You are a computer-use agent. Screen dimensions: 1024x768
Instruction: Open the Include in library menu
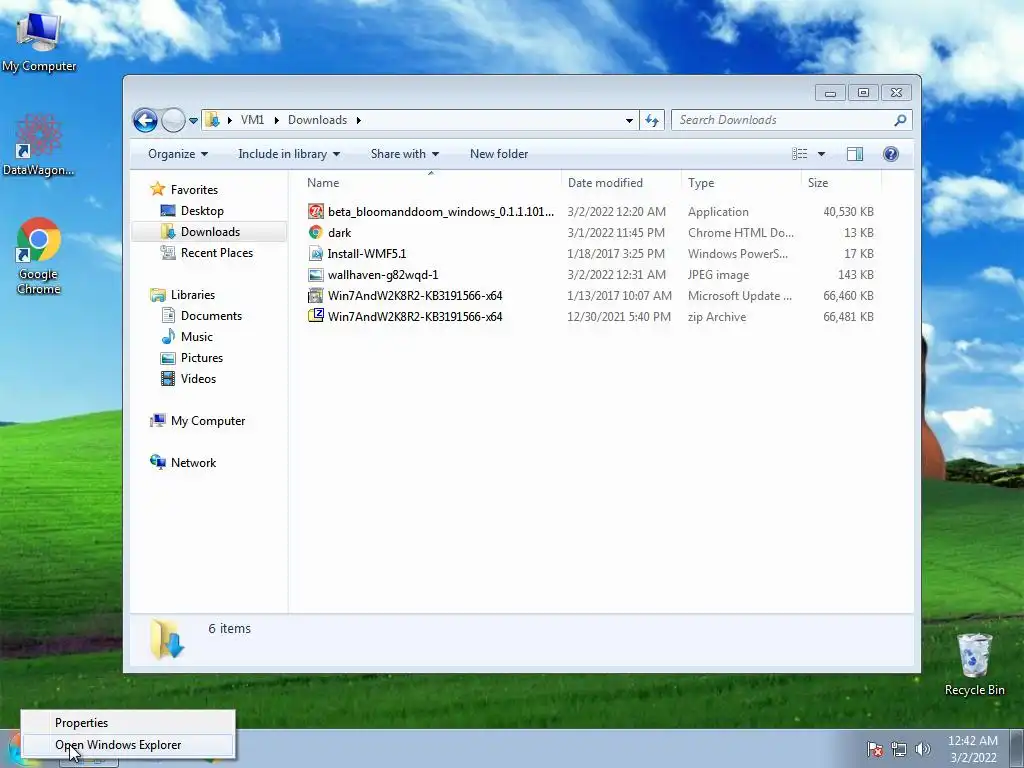tap(289, 154)
